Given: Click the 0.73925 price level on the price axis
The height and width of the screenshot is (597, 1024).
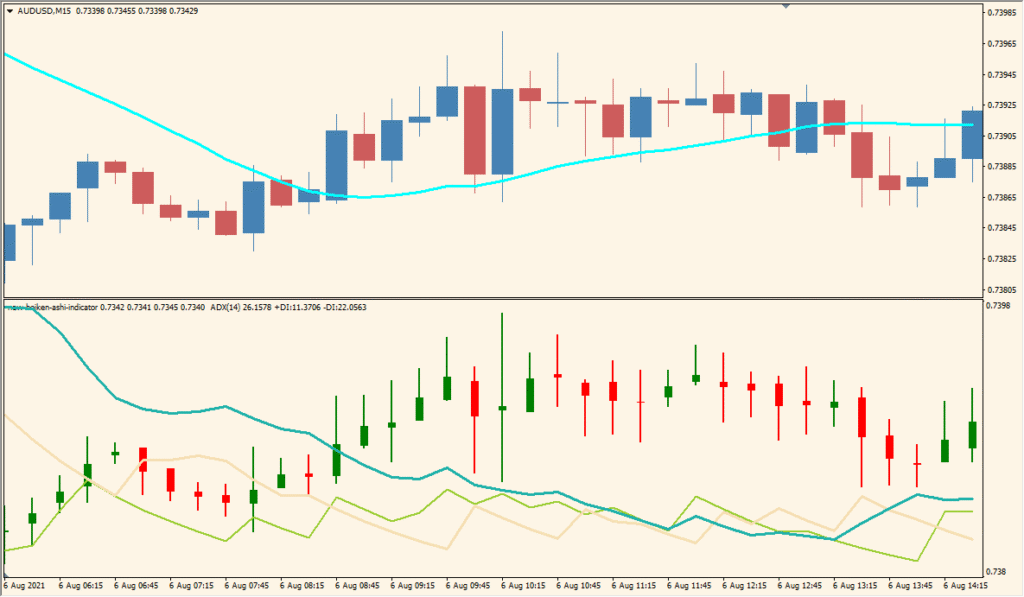Looking at the screenshot, I should click(1002, 105).
